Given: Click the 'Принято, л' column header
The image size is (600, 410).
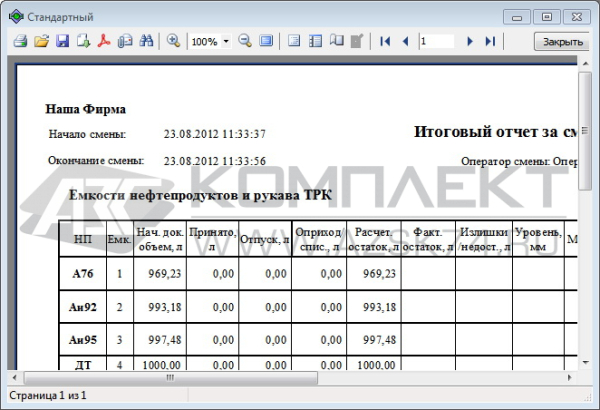Looking at the screenshot, I should click(212, 239).
